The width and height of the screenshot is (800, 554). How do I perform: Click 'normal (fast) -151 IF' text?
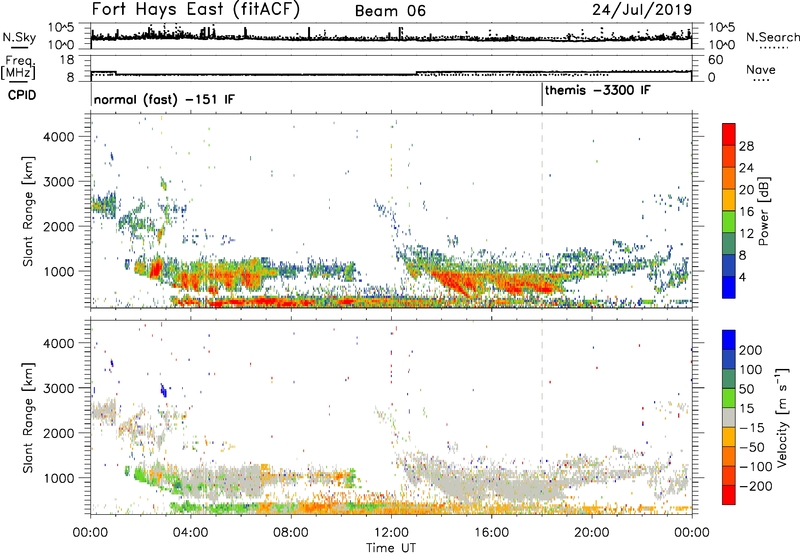coord(164,99)
